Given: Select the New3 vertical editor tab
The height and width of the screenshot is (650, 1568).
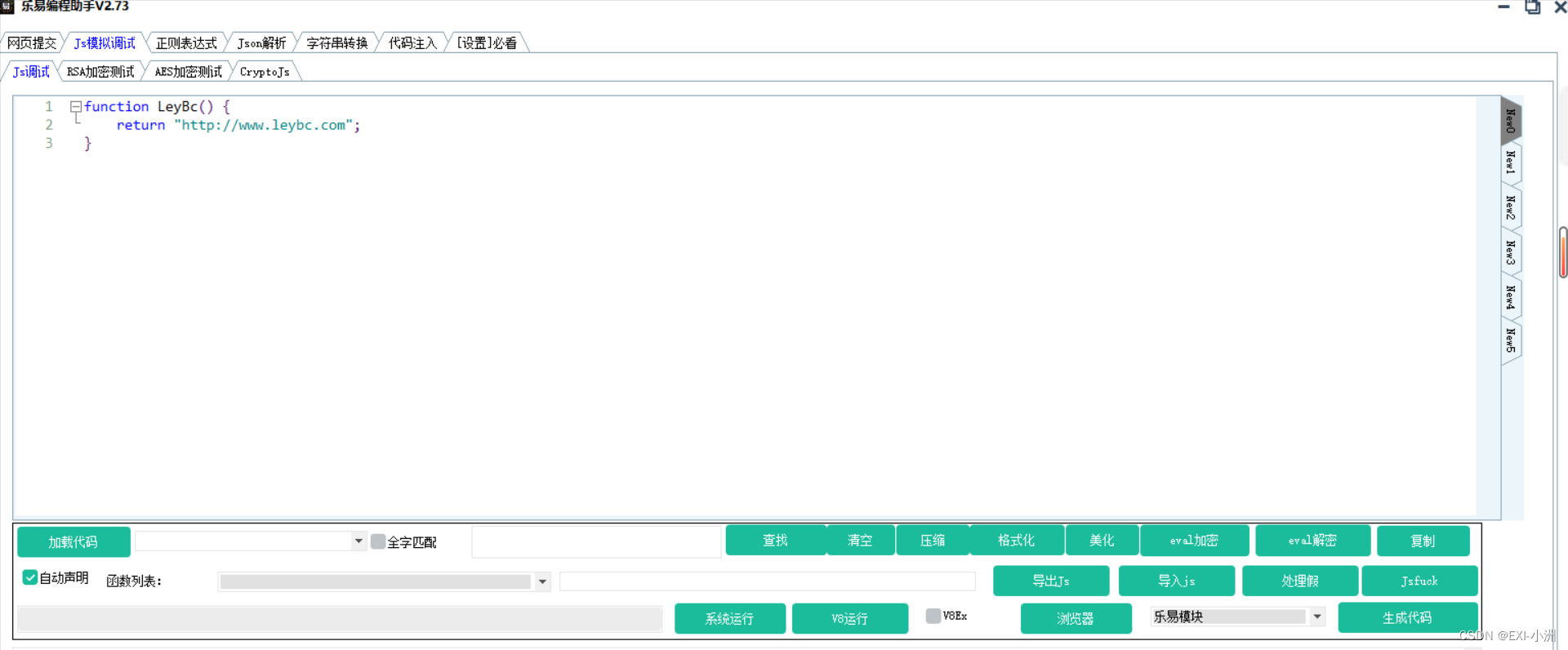Looking at the screenshot, I should pyautogui.click(x=1511, y=252).
